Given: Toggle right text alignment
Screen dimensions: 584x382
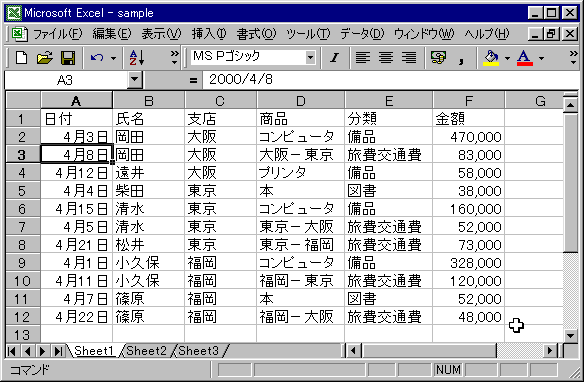Looking at the screenshot, I should (x=409, y=58).
